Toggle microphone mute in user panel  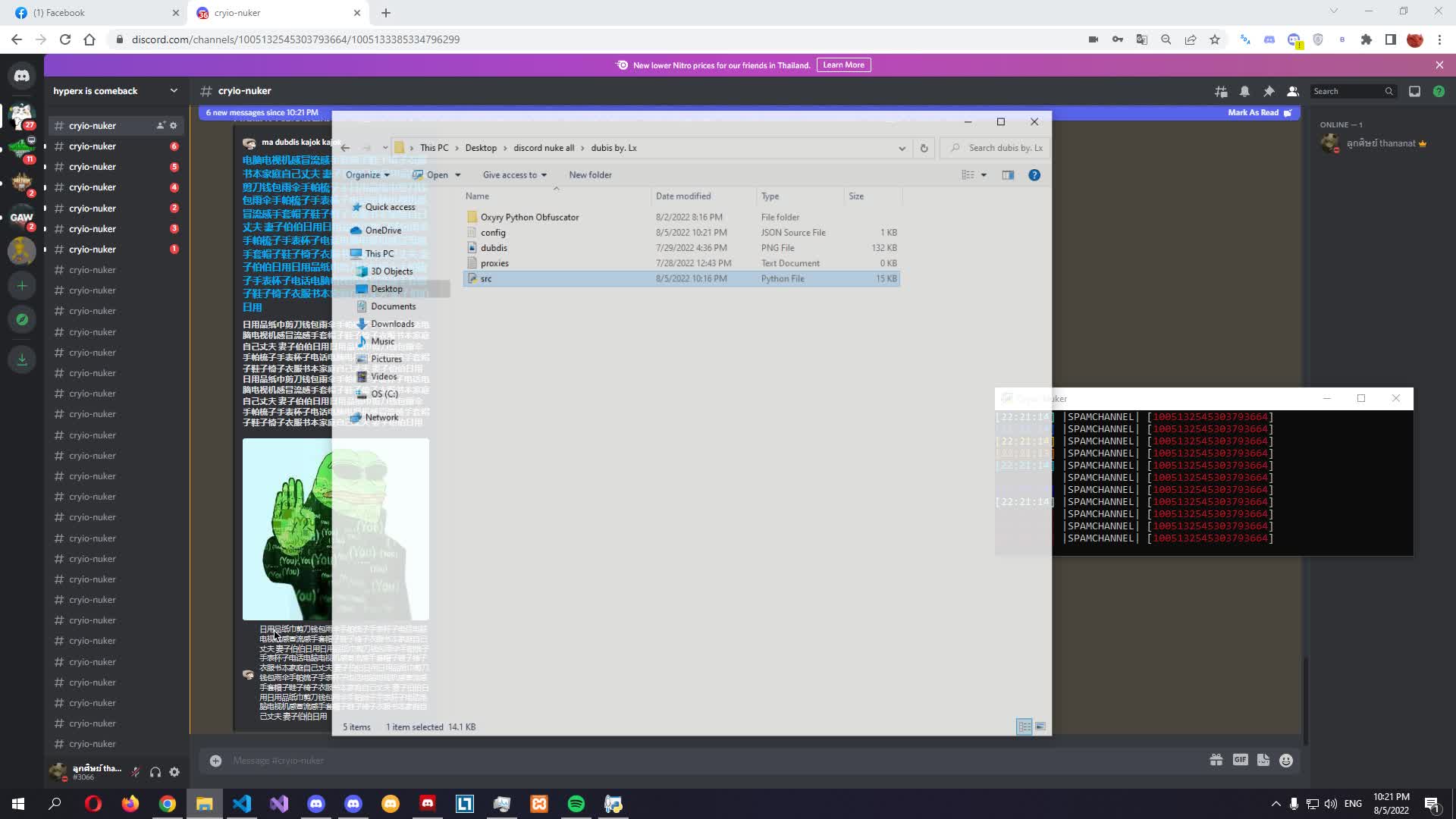[x=135, y=772]
